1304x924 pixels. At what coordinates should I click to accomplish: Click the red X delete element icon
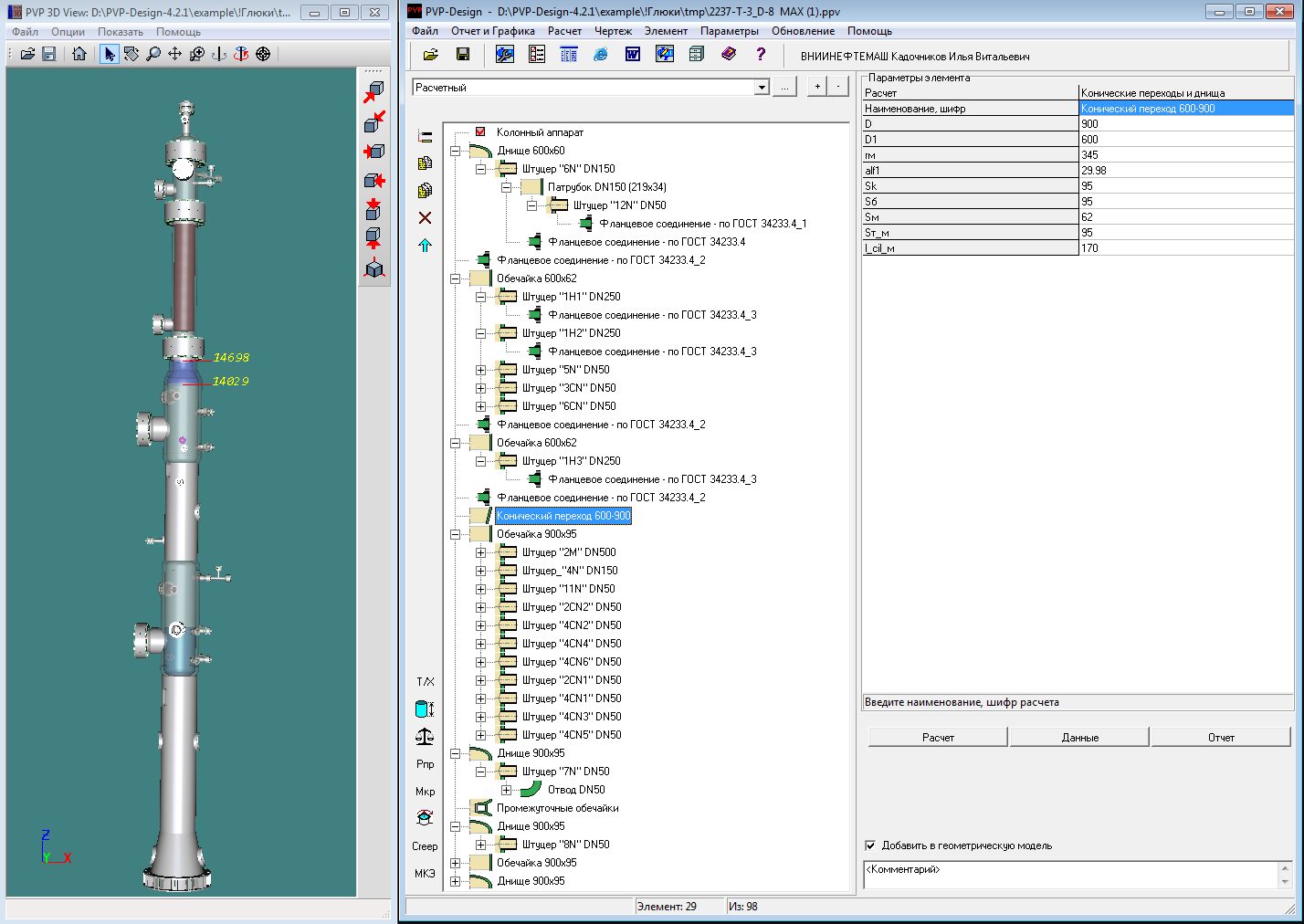pyautogui.click(x=425, y=217)
